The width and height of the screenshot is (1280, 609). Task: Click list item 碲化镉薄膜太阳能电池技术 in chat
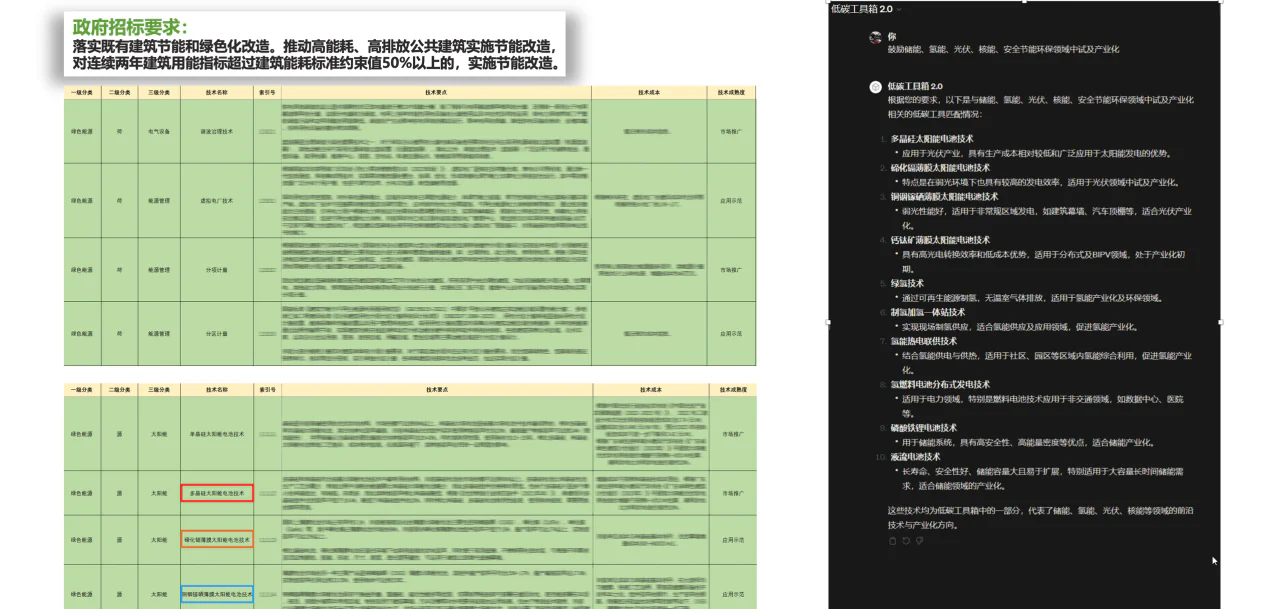tap(940, 168)
